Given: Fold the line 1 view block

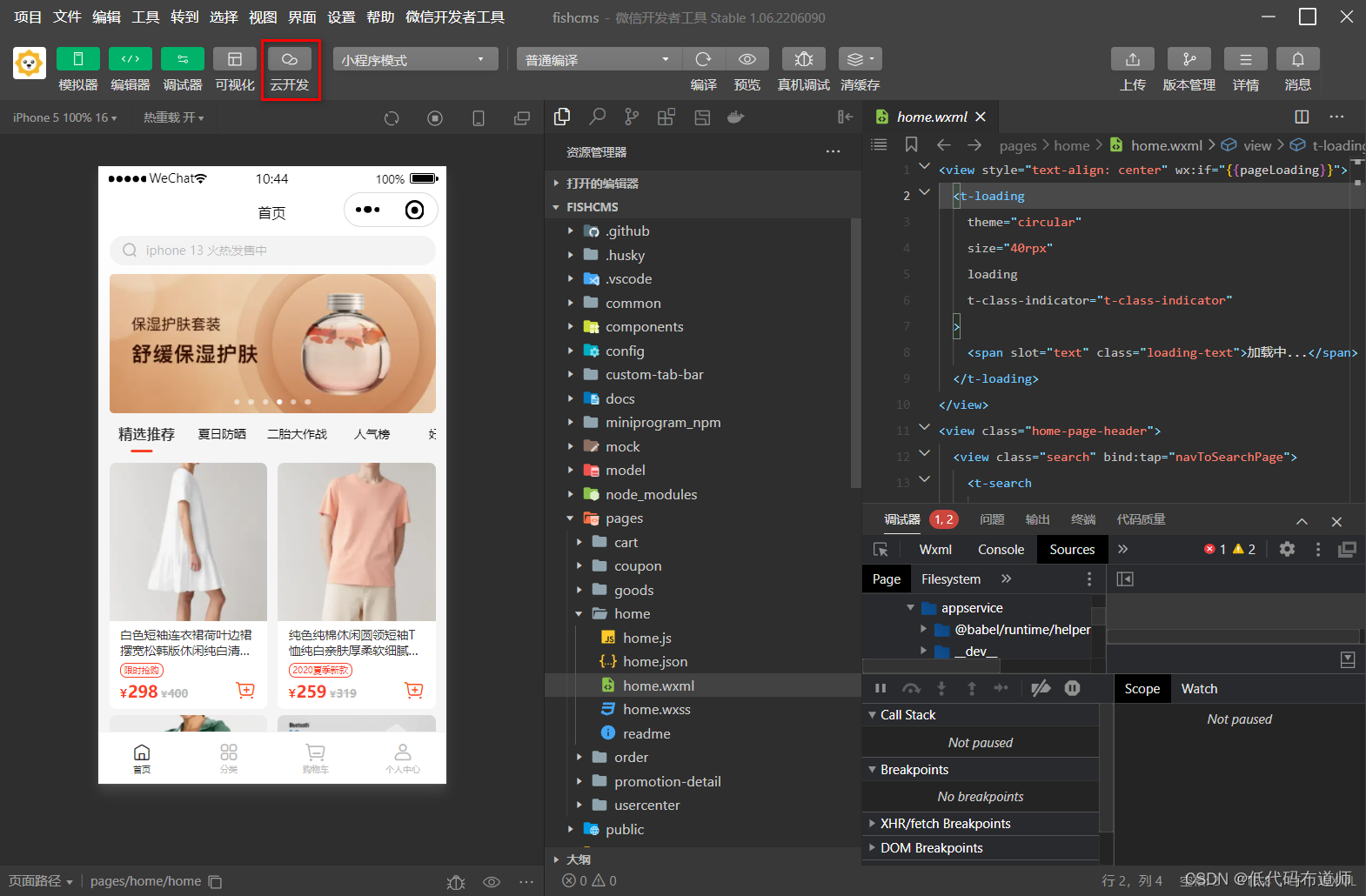Looking at the screenshot, I should tap(925, 166).
